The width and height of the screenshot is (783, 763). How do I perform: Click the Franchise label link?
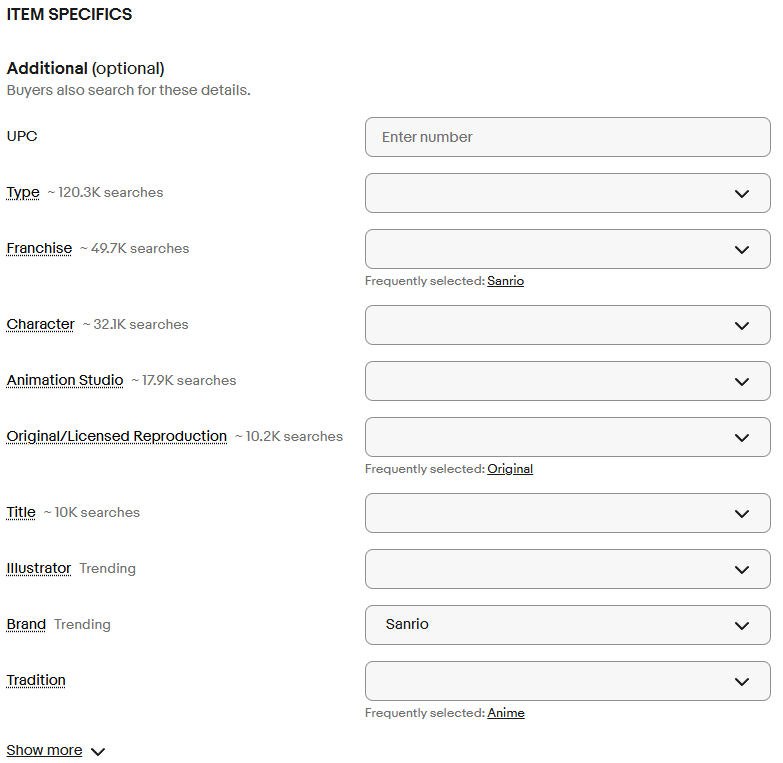point(39,248)
